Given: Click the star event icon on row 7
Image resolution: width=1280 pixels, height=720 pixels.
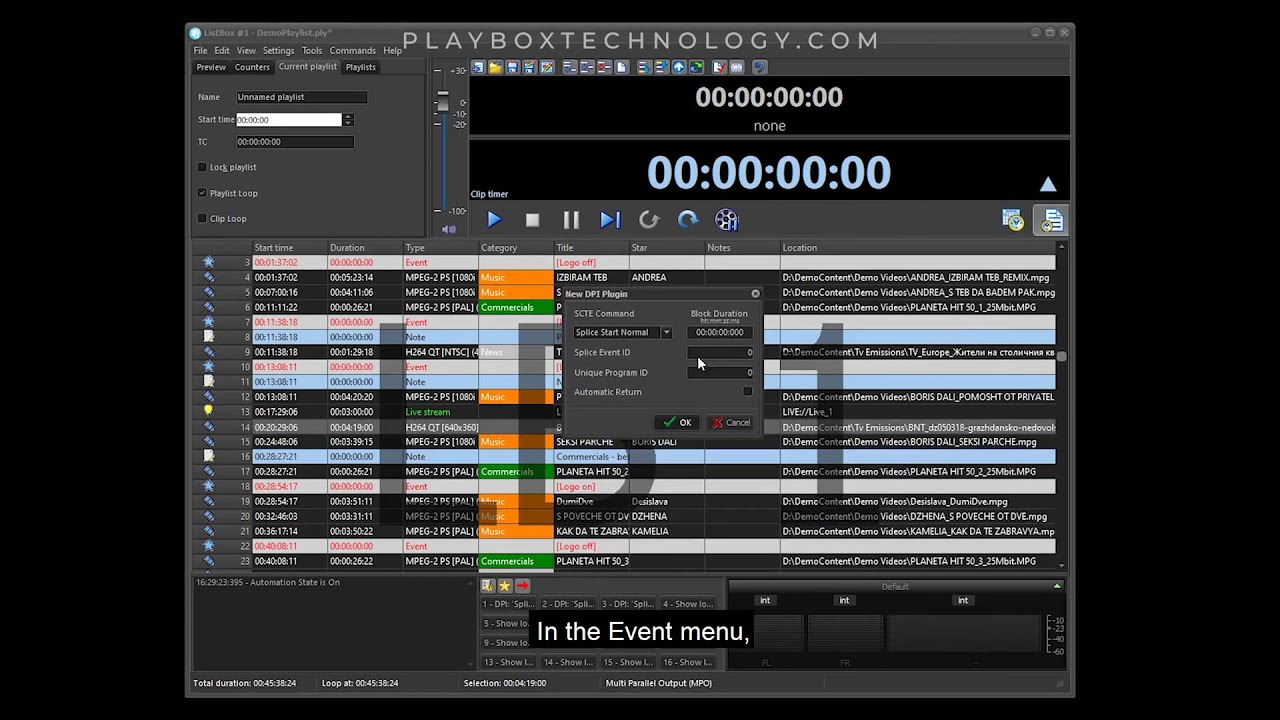Looking at the screenshot, I should coord(208,322).
